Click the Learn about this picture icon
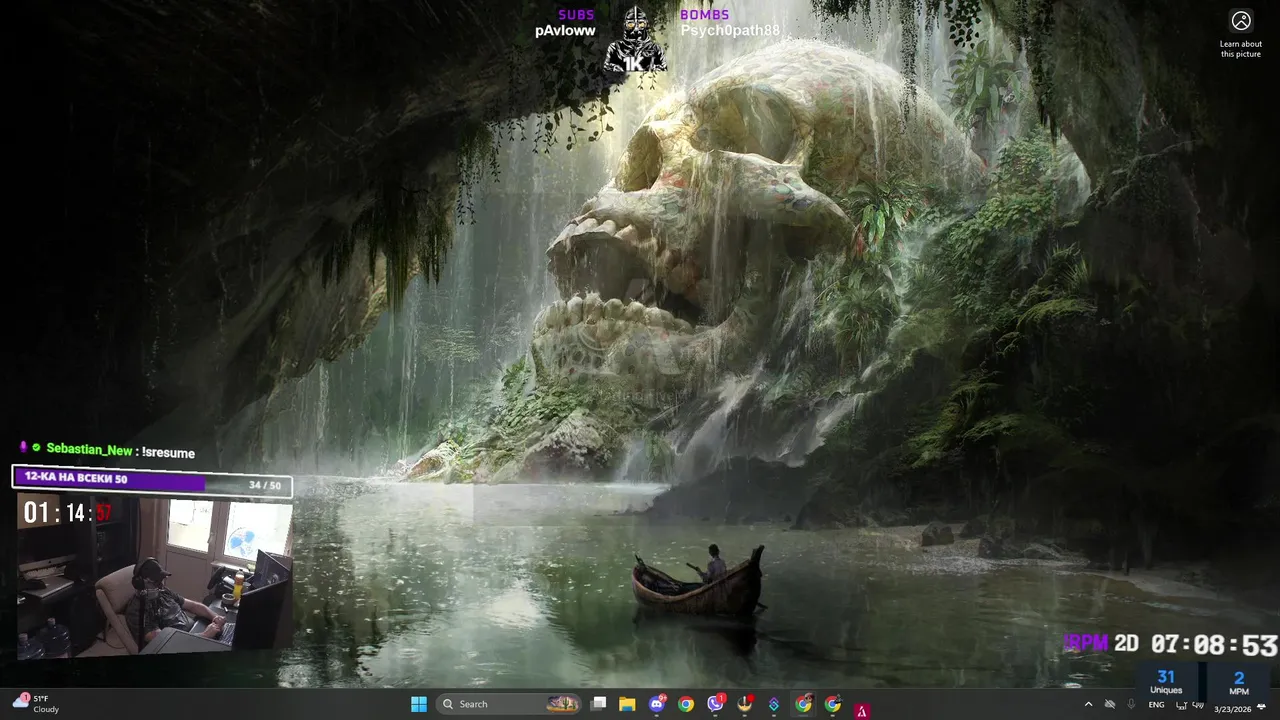The width and height of the screenshot is (1280, 720). click(1241, 21)
